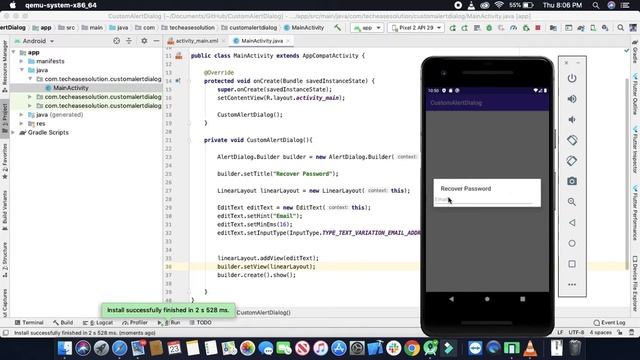The height and width of the screenshot is (360, 640).
Task: Open the Terminal tool window tab
Action: (x=29, y=322)
